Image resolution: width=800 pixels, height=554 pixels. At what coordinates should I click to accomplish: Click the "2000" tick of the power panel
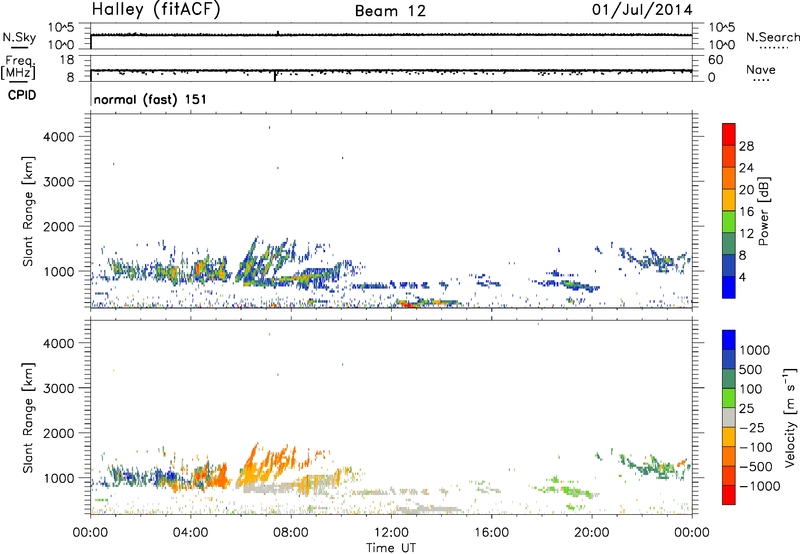(x=59, y=226)
